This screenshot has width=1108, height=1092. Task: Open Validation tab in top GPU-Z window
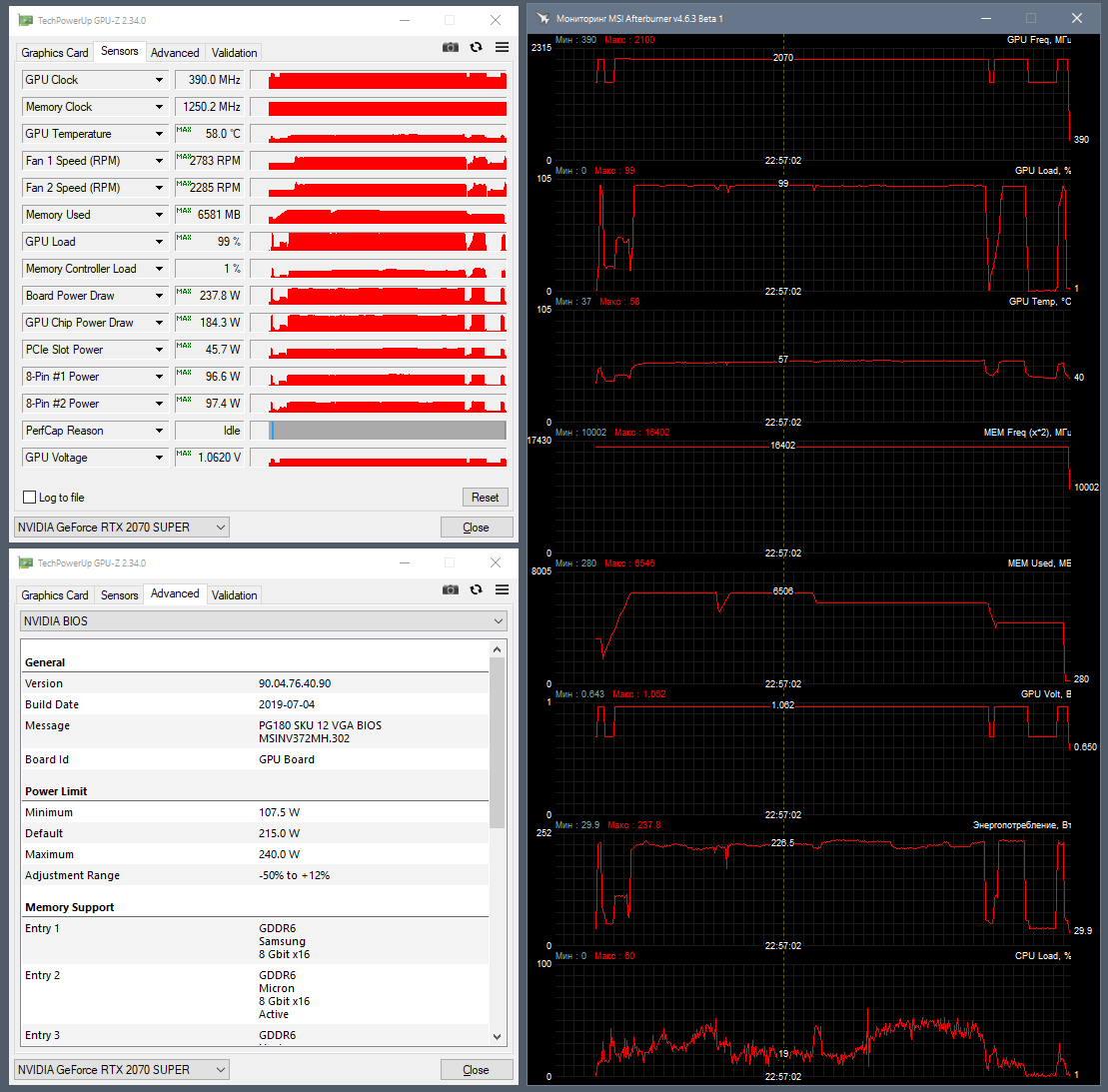[234, 53]
